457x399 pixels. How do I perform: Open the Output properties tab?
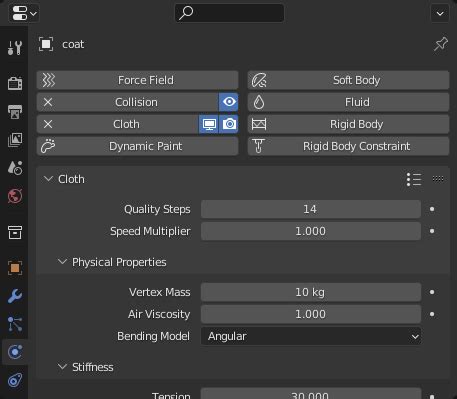(x=15, y=112)
